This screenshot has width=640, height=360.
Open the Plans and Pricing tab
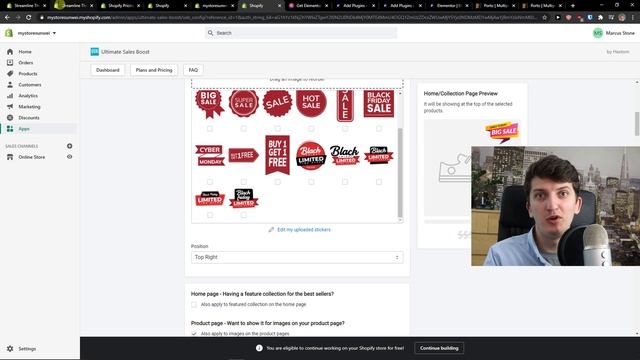pos(154,70)
